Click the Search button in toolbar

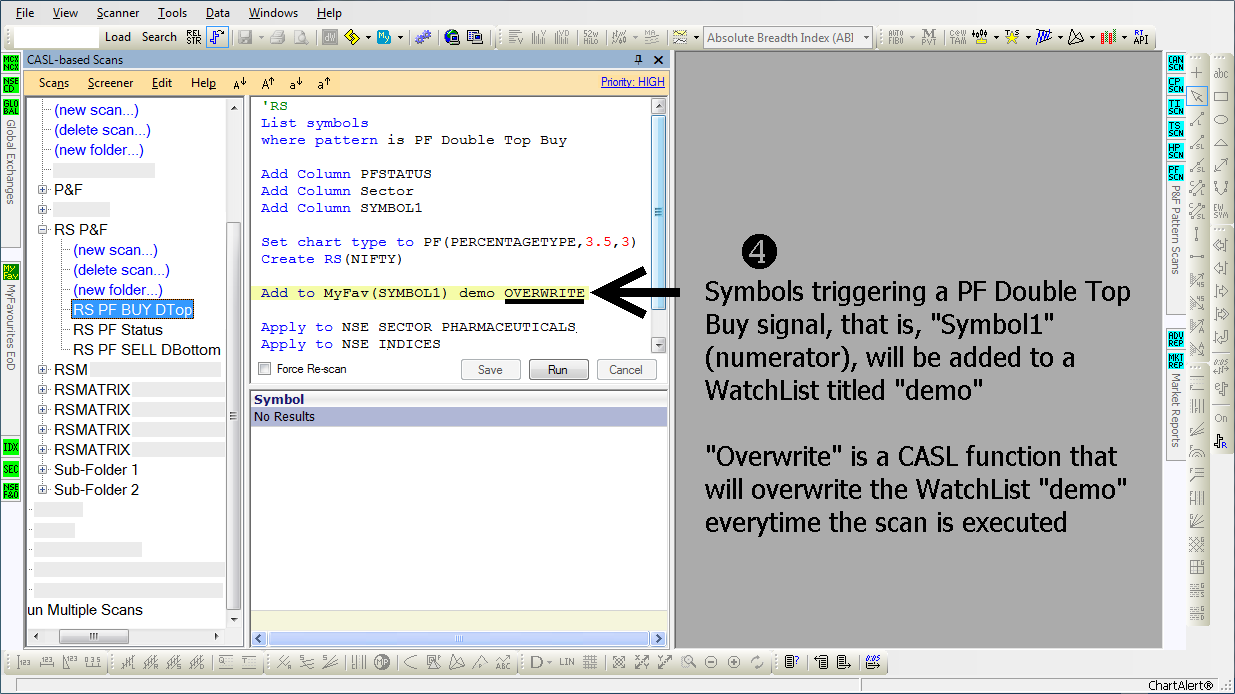pos(159,37)
